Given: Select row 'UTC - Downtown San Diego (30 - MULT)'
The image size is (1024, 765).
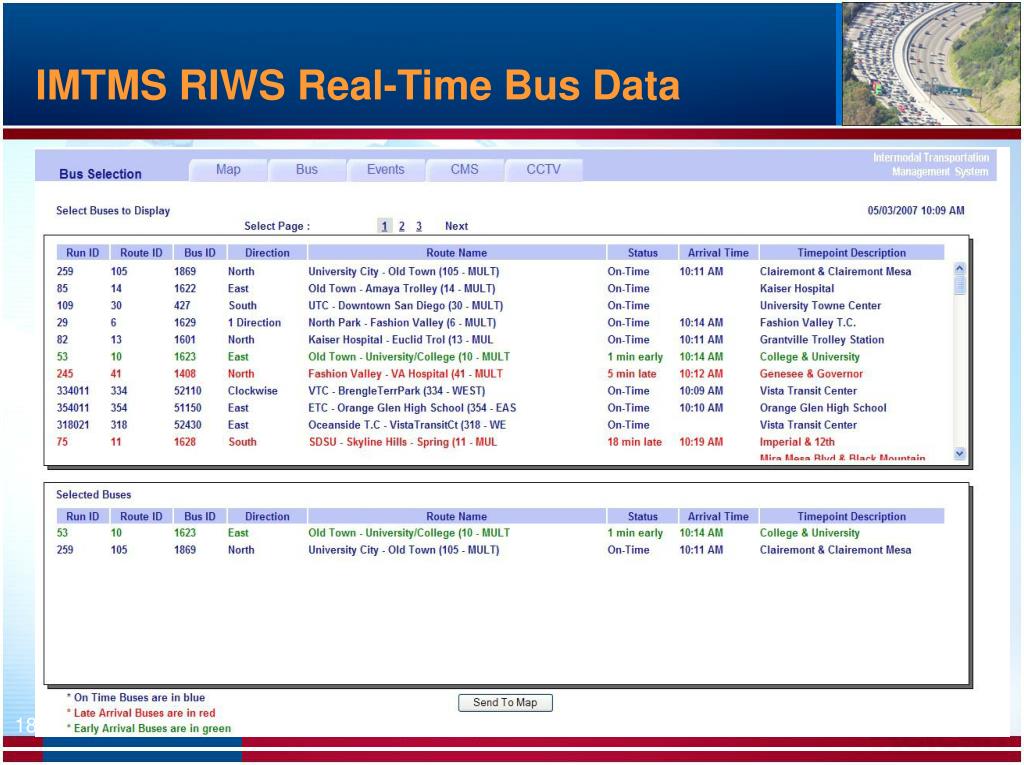Looking at the screenshot, I should click(500, 306).
